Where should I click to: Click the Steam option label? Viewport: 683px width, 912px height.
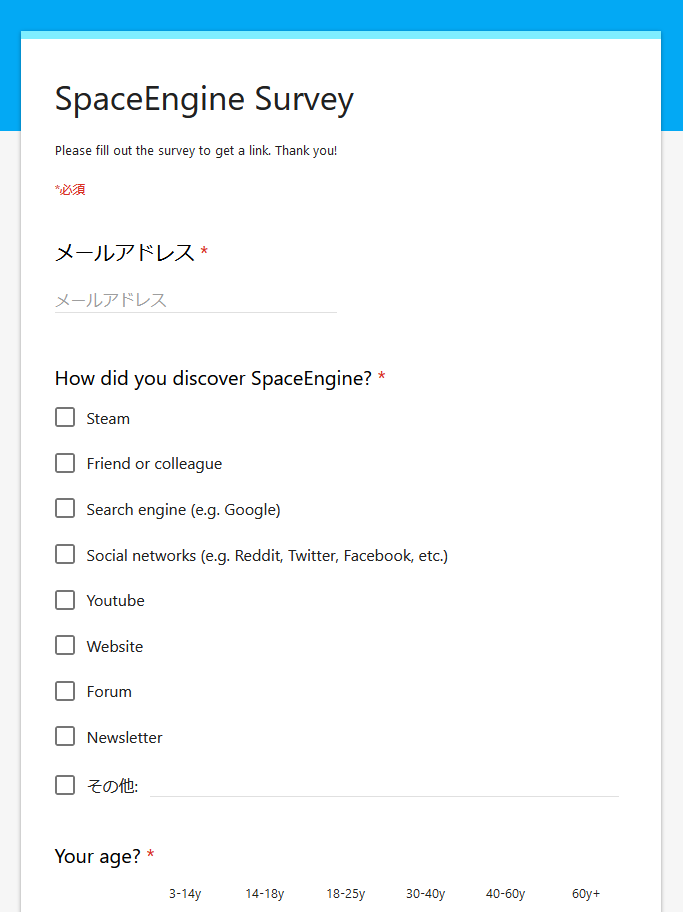(108, 419)
